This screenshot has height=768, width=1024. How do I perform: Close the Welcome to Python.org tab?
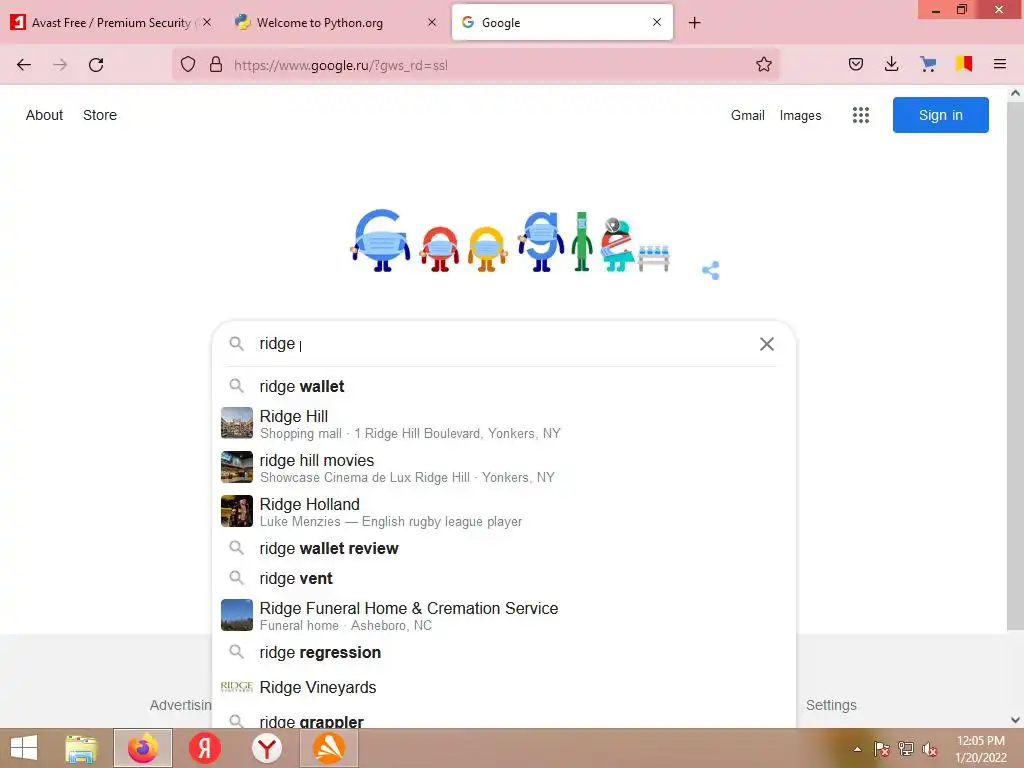[432, 22]
